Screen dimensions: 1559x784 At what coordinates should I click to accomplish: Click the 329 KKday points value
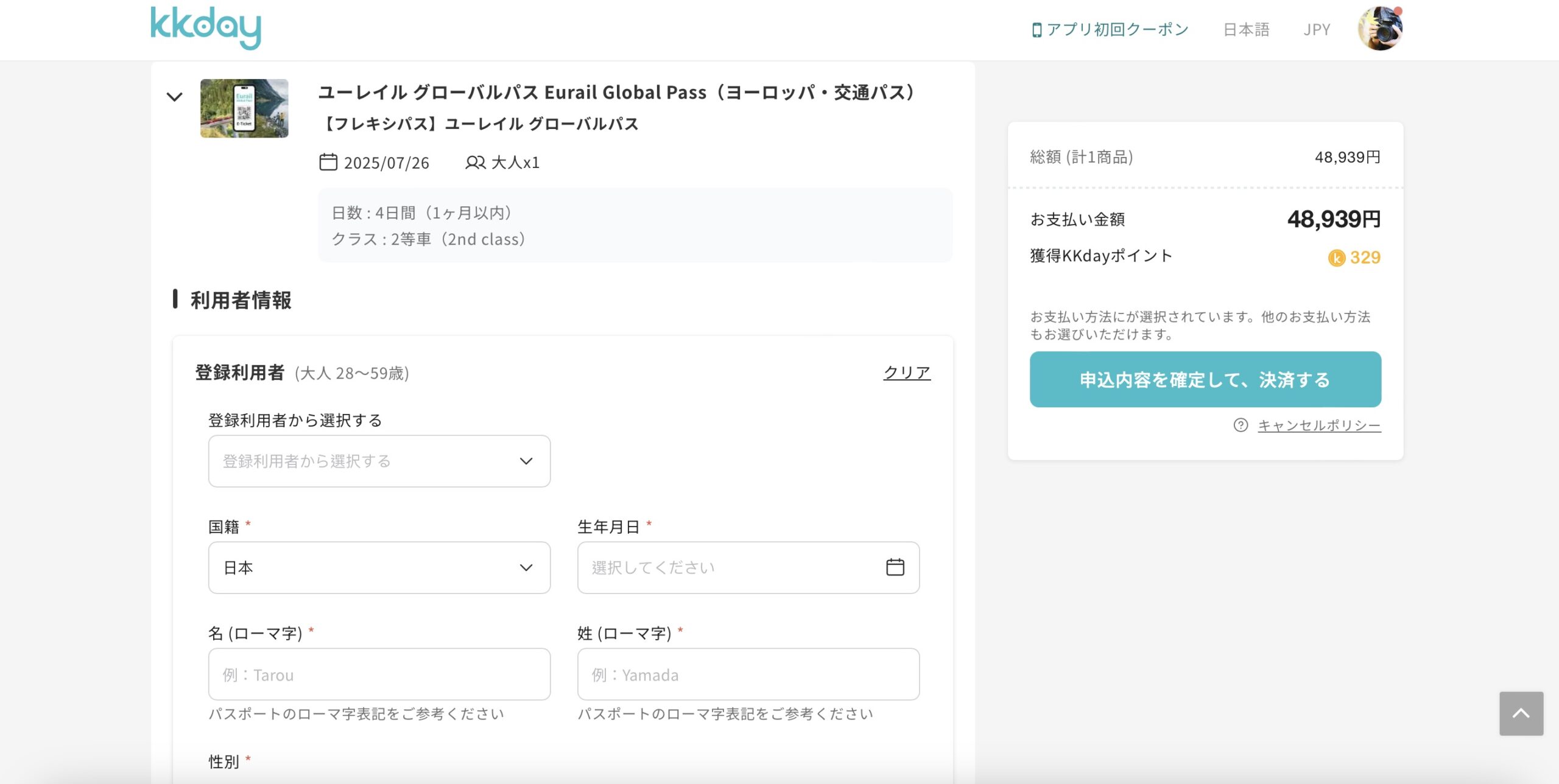[x=1365, y=257]
